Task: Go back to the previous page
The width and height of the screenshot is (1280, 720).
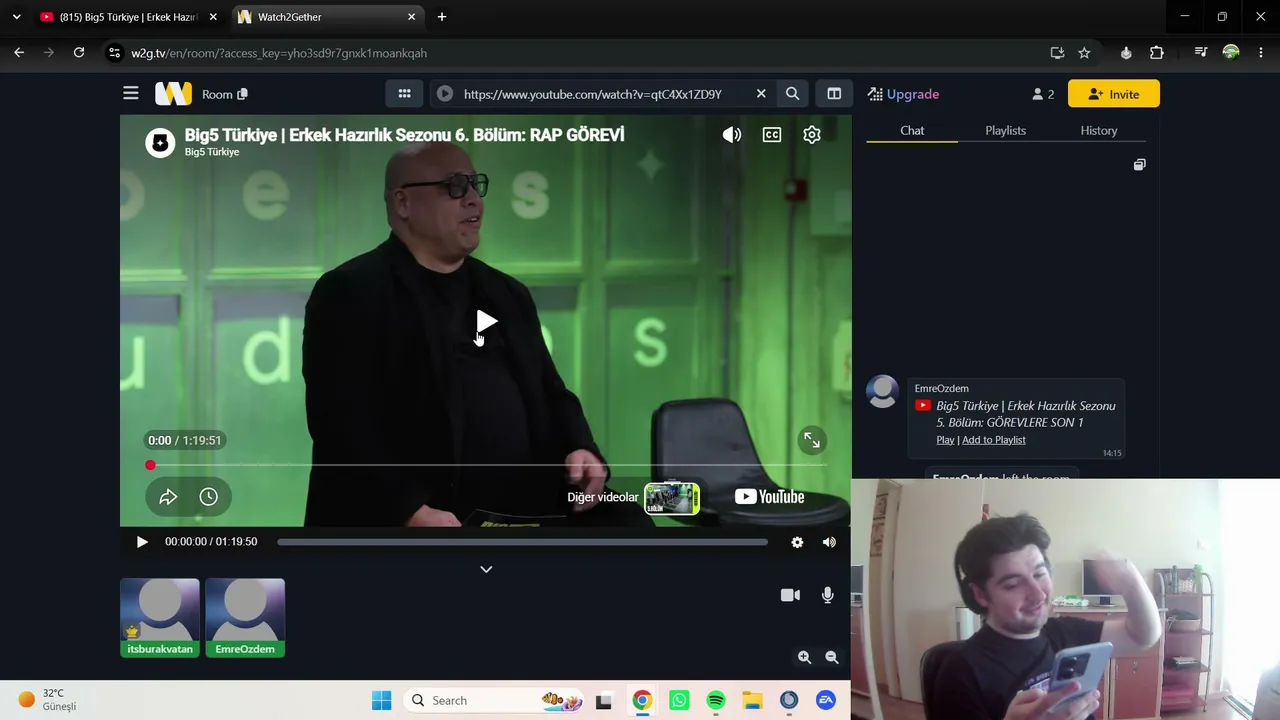Action: (19, 53)
